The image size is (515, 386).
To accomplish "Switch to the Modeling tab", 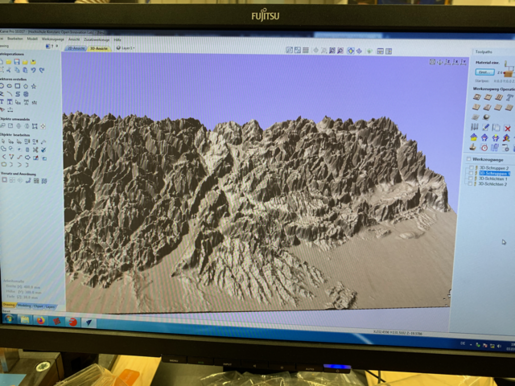I will 24,305.
